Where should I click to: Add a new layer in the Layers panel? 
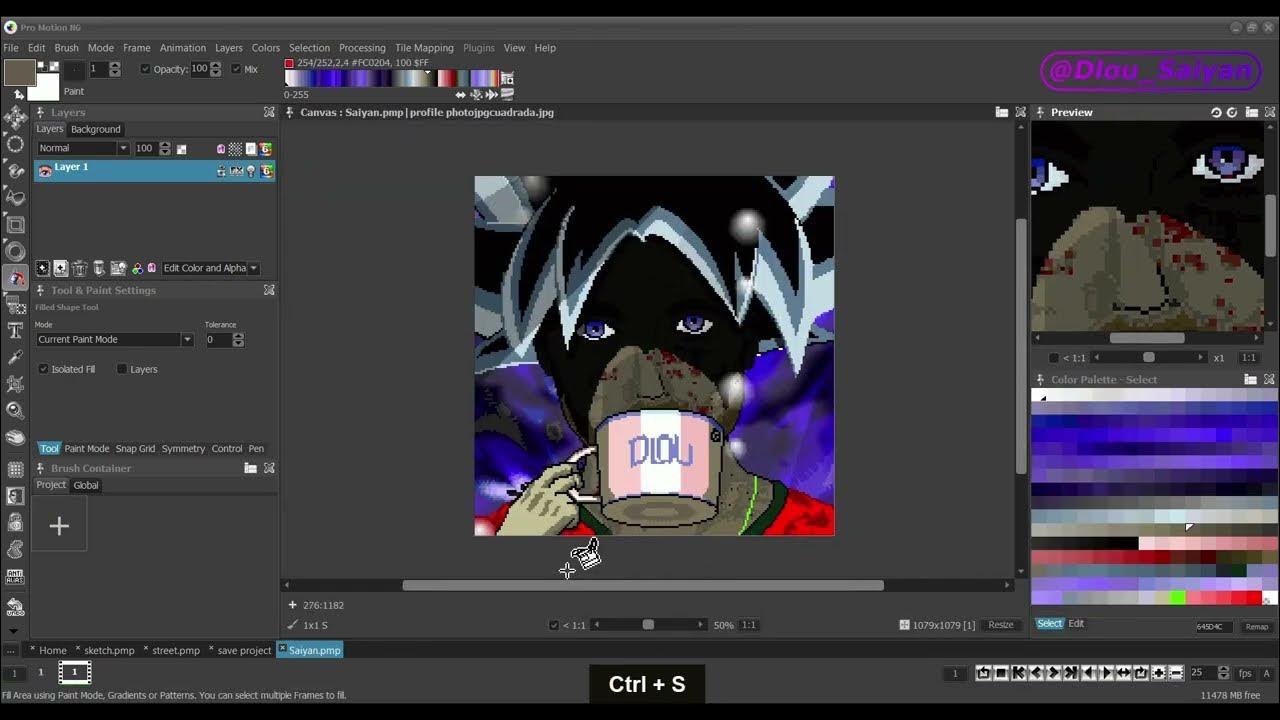[x=42, y=268]
